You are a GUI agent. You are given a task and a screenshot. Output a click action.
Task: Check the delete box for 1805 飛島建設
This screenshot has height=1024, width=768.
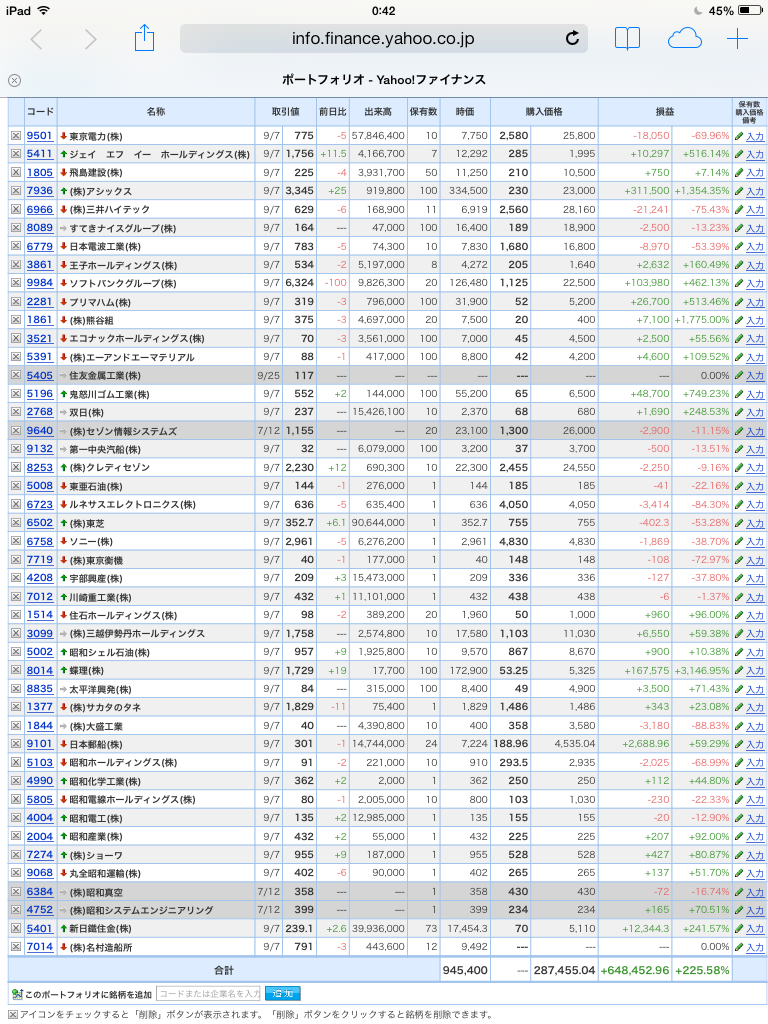point(15,172)
